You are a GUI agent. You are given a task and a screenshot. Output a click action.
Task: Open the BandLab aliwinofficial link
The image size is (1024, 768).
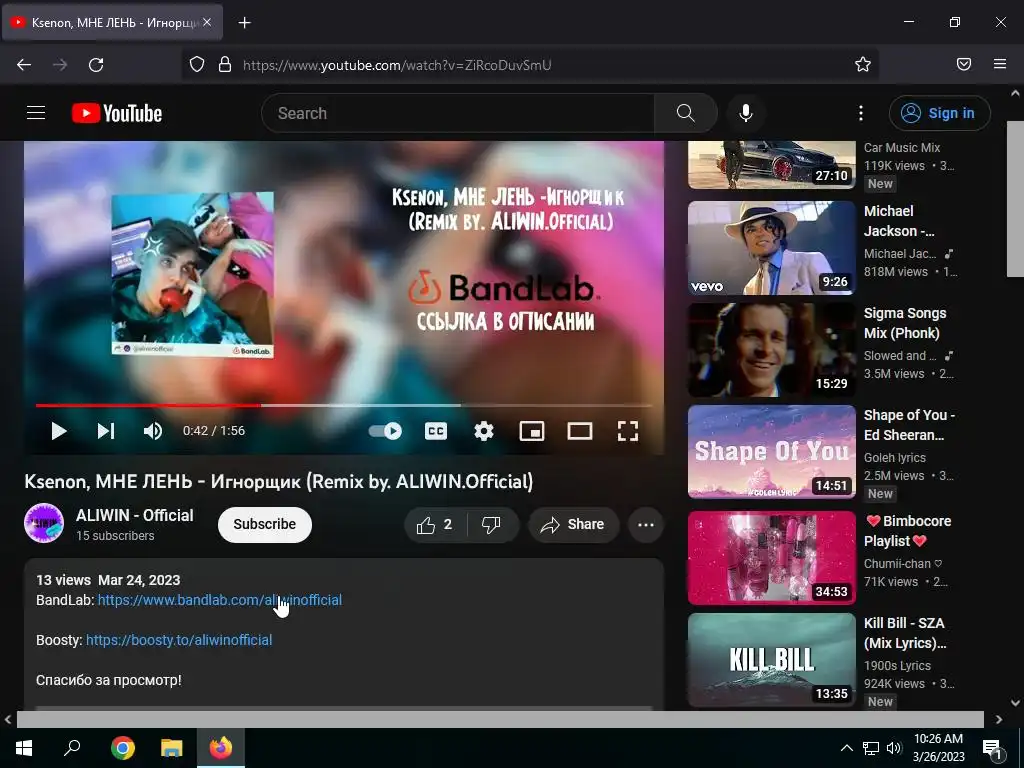click(x=219, y=600)
